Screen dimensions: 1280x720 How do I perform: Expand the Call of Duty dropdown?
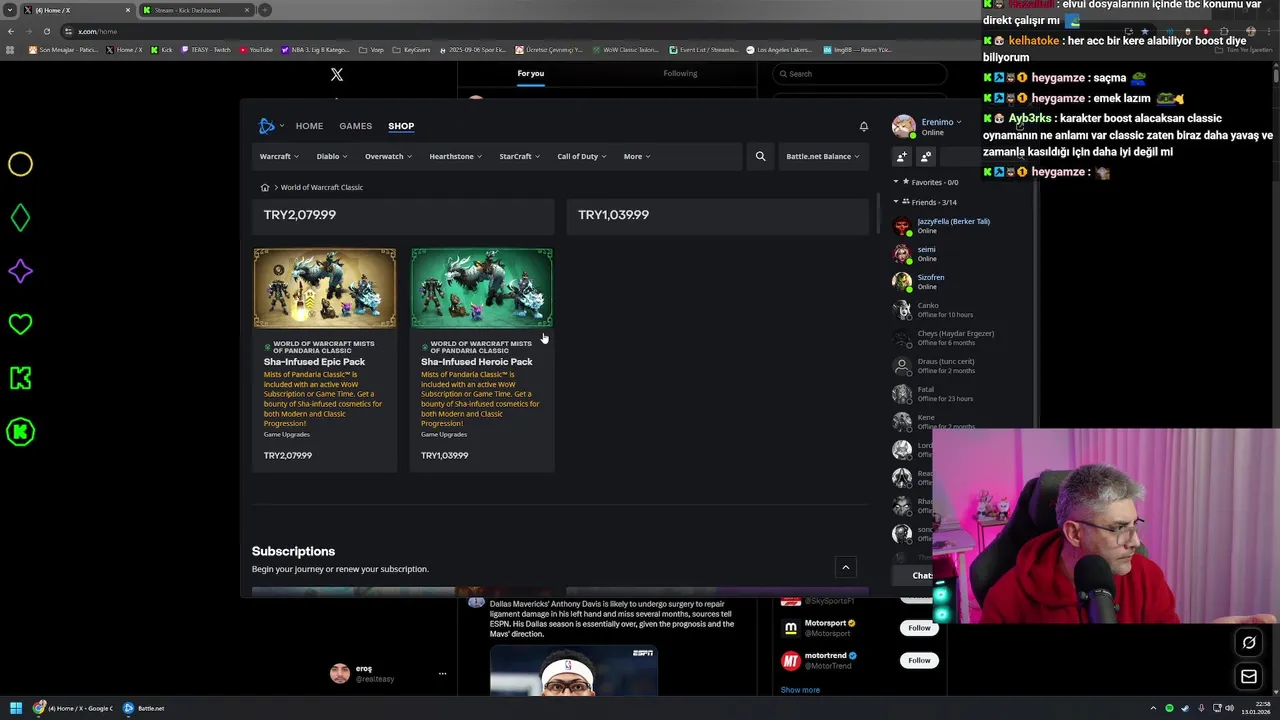[582, 156]
